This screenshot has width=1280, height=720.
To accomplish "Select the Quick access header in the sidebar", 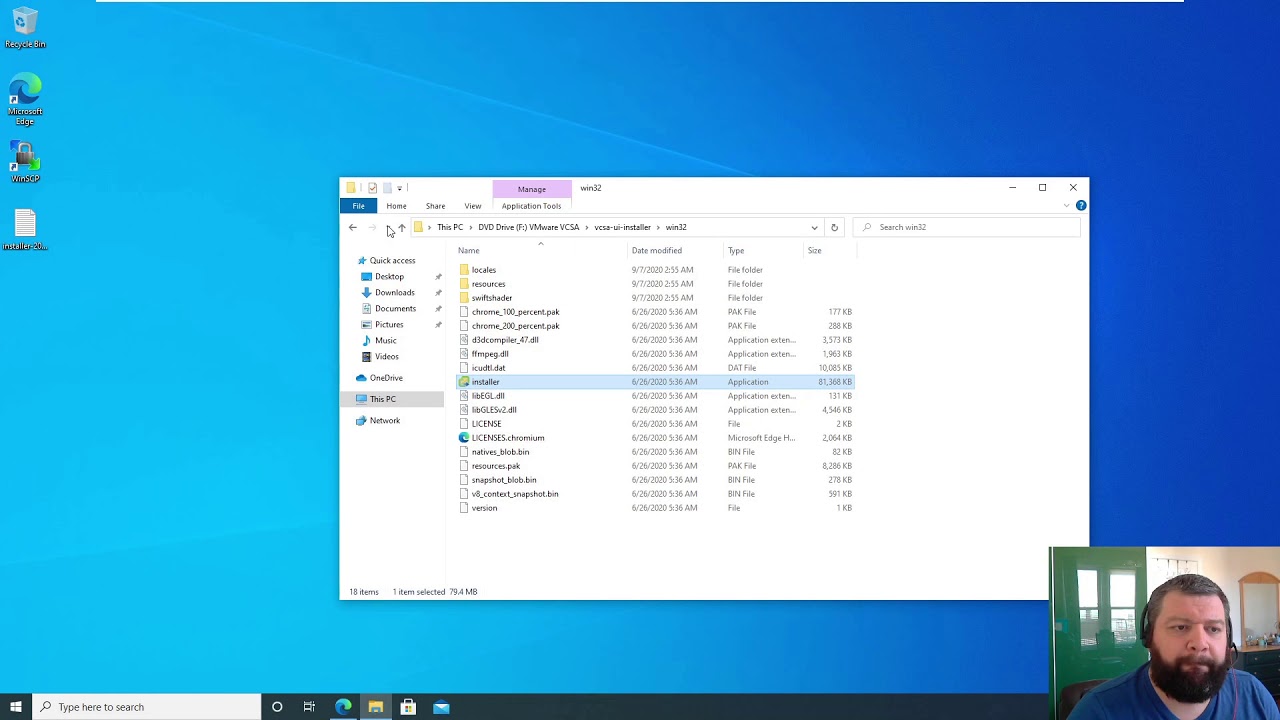I will [392, 261].
